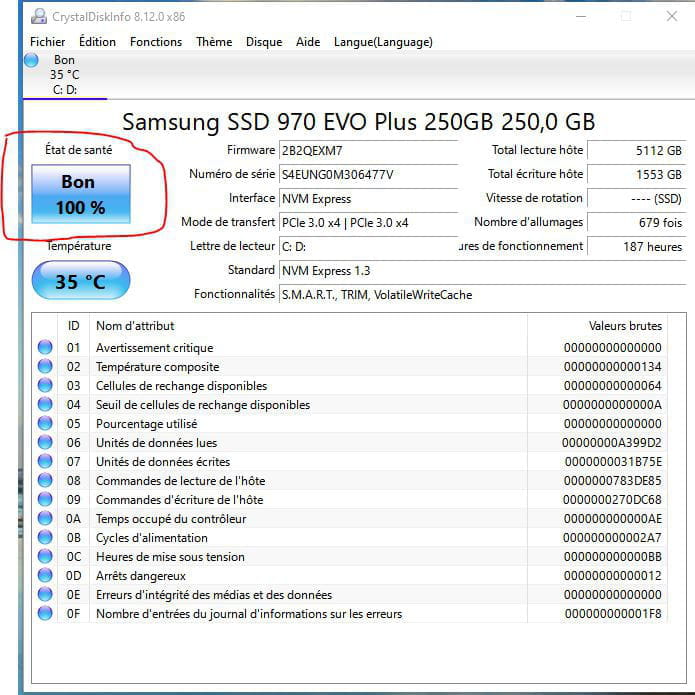Screen dimensions: 695x695
Task: Click the CrystalDiskInfo app icon in title bar
Action: (39, 16)
